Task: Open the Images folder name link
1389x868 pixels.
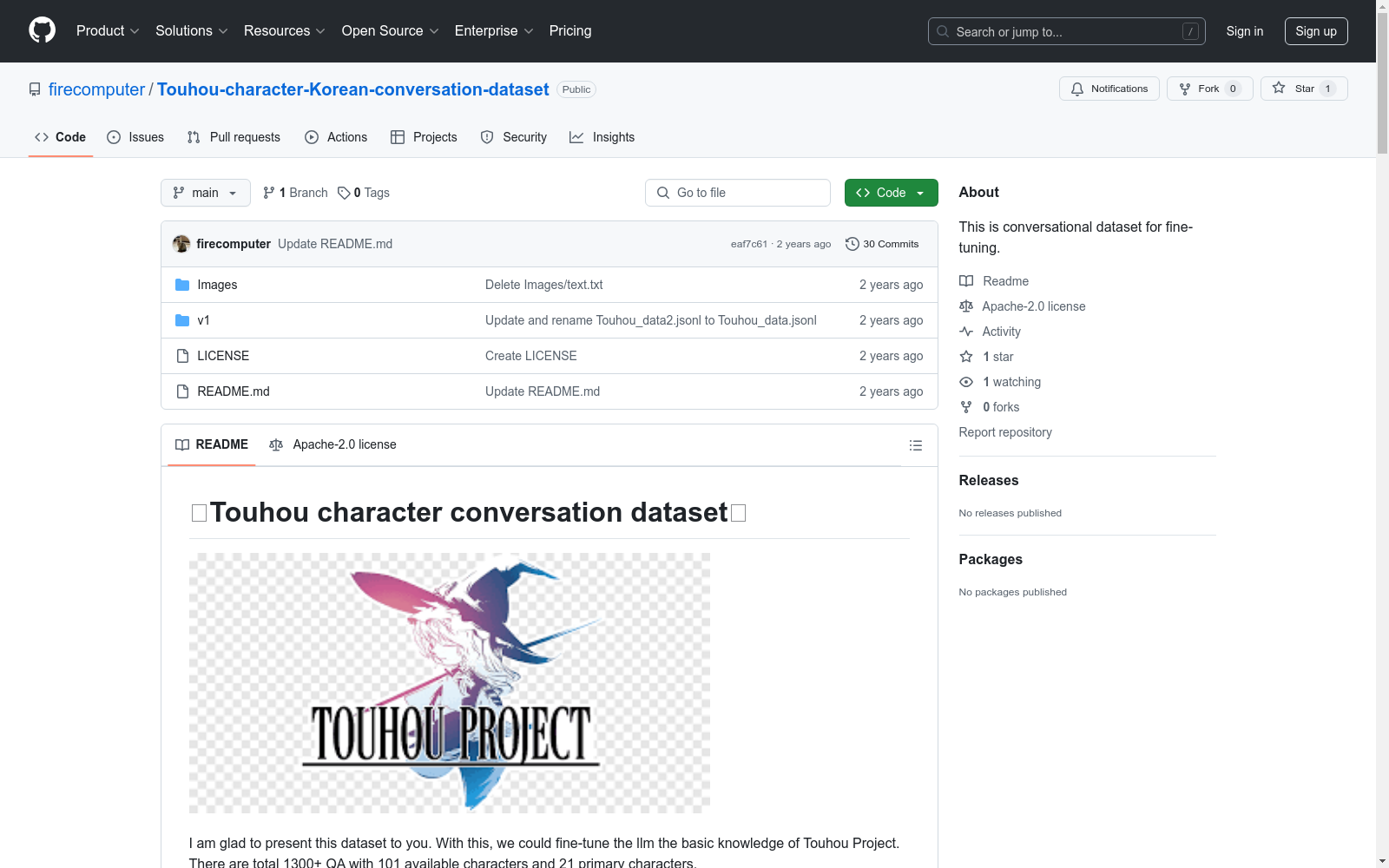Action: [x=217, y=285]
